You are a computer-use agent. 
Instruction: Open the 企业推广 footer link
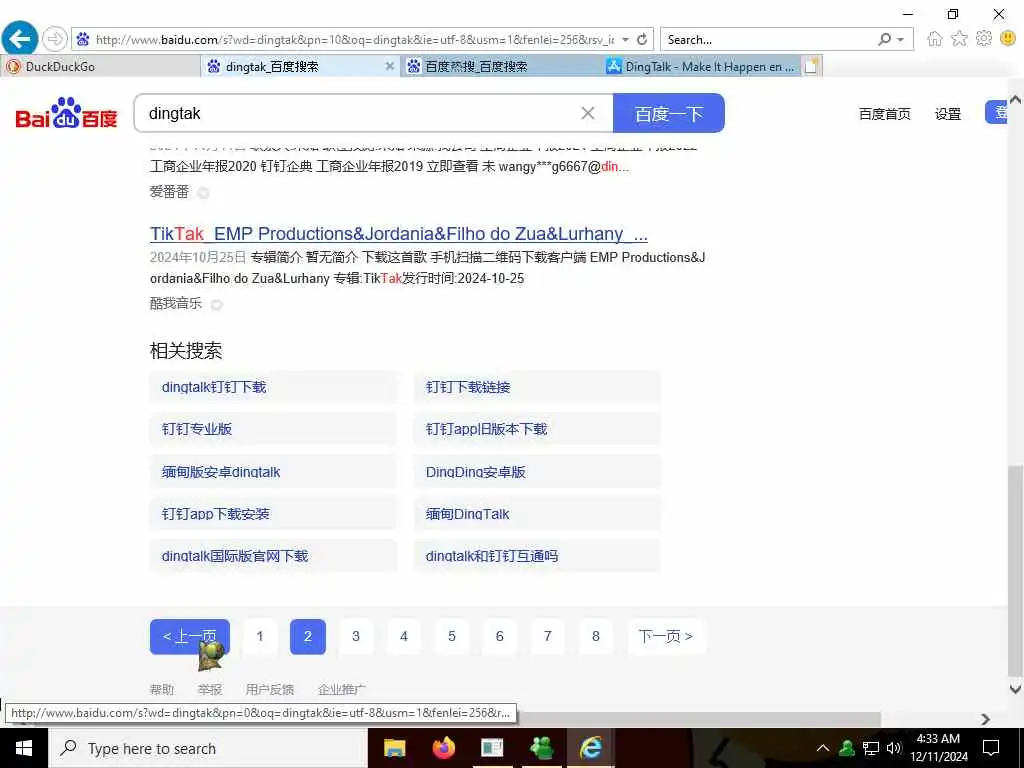342,689
